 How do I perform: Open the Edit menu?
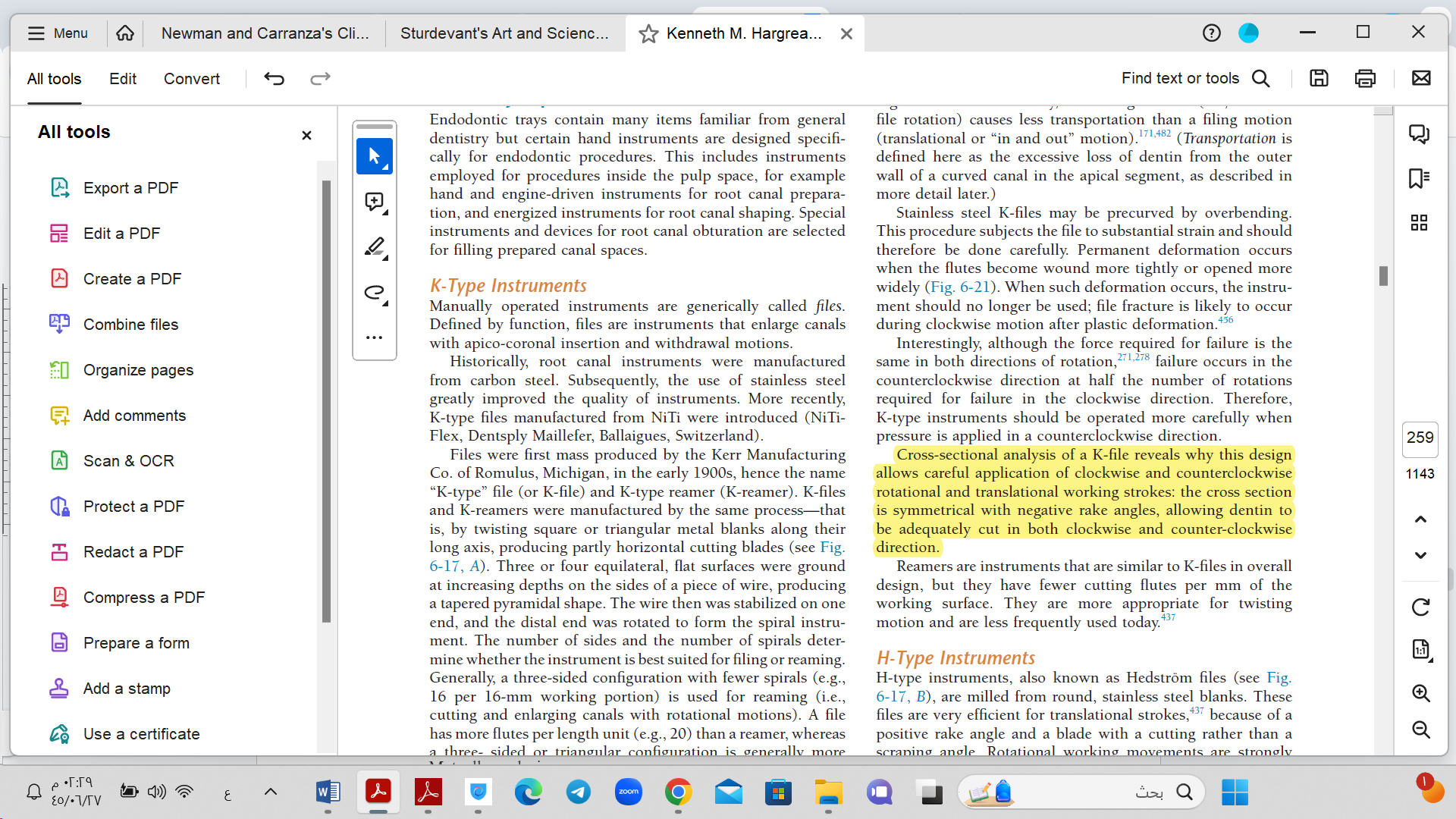pyautogui.click(x=123, y=79)
